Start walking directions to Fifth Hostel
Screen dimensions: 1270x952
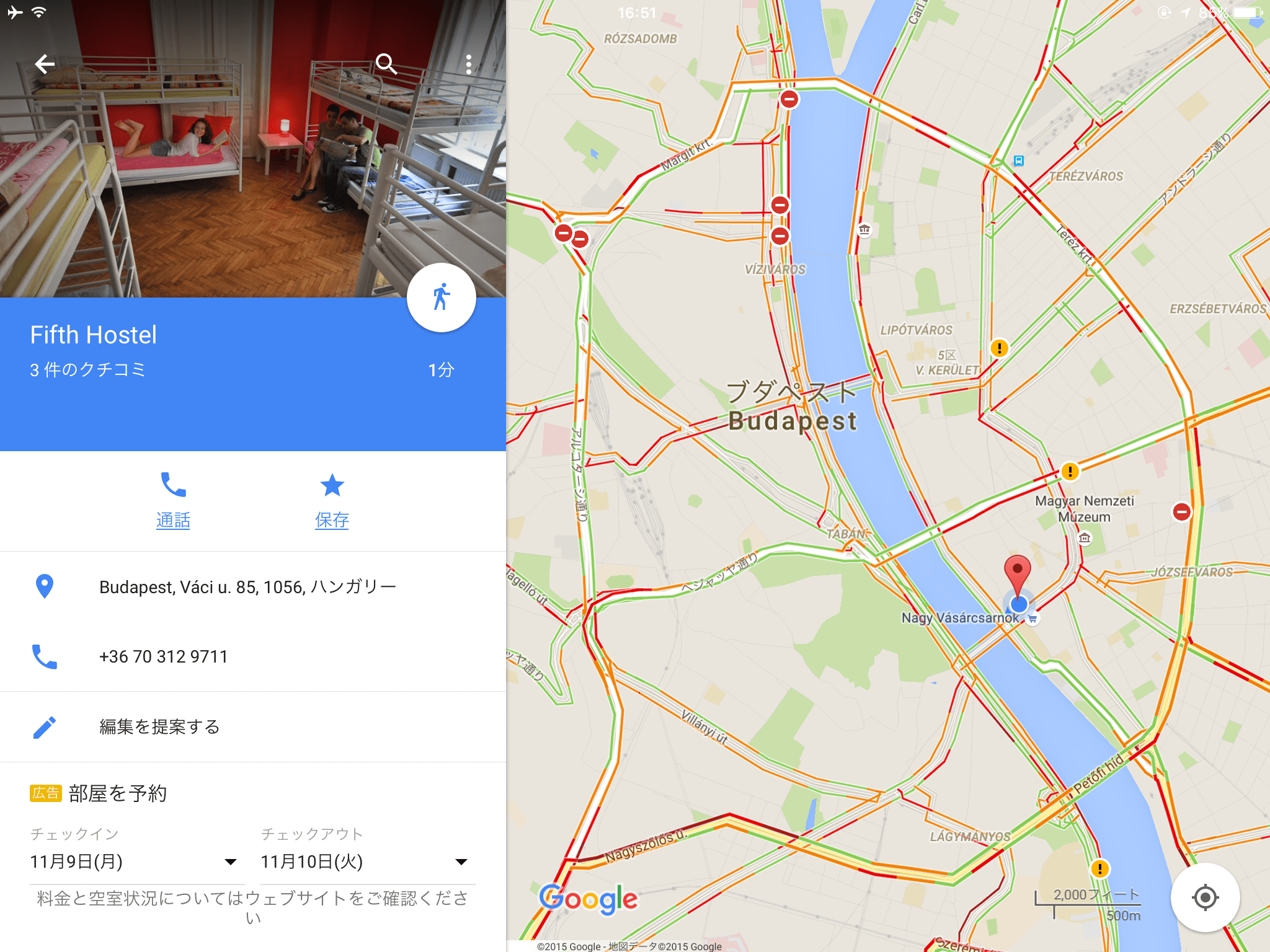442,297
